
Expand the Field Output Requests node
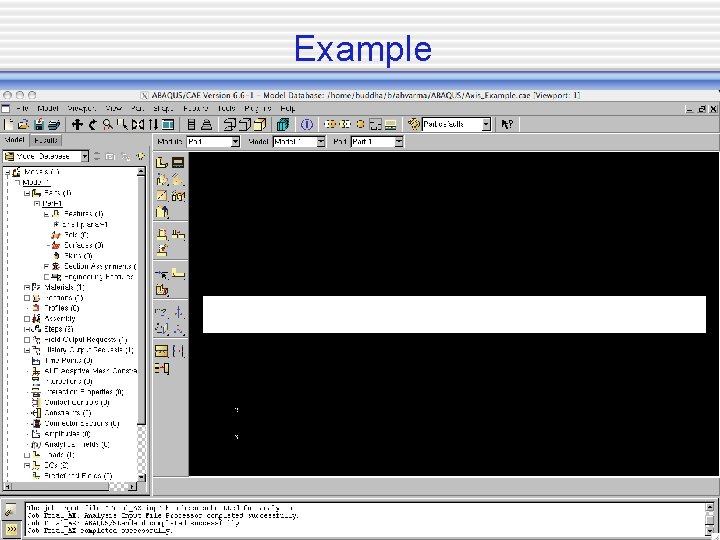27,340
